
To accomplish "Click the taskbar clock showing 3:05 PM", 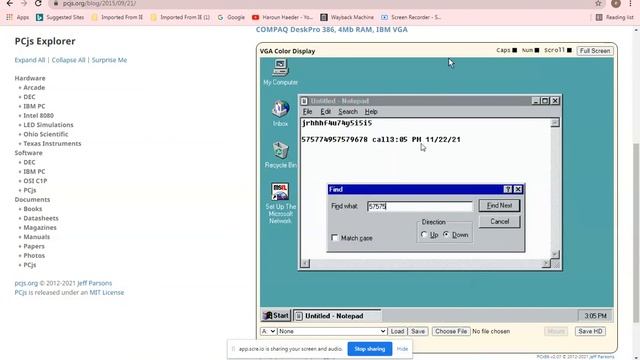I will [x=595, y=316].
